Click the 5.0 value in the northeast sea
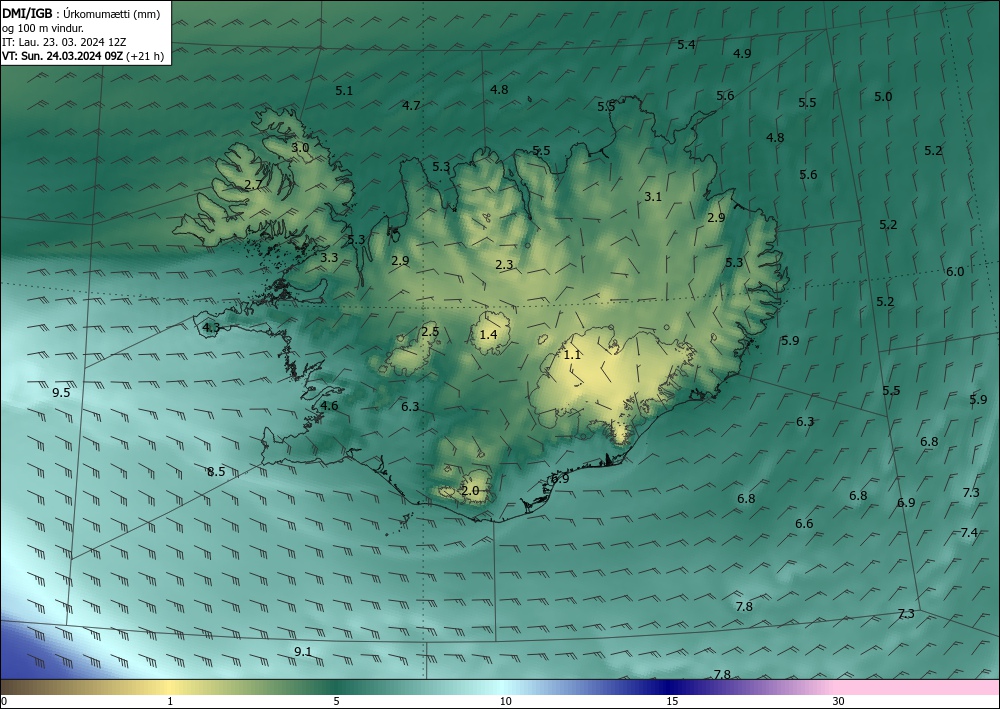This screenshot has height=709, width=1000. [x=883, y=97]
